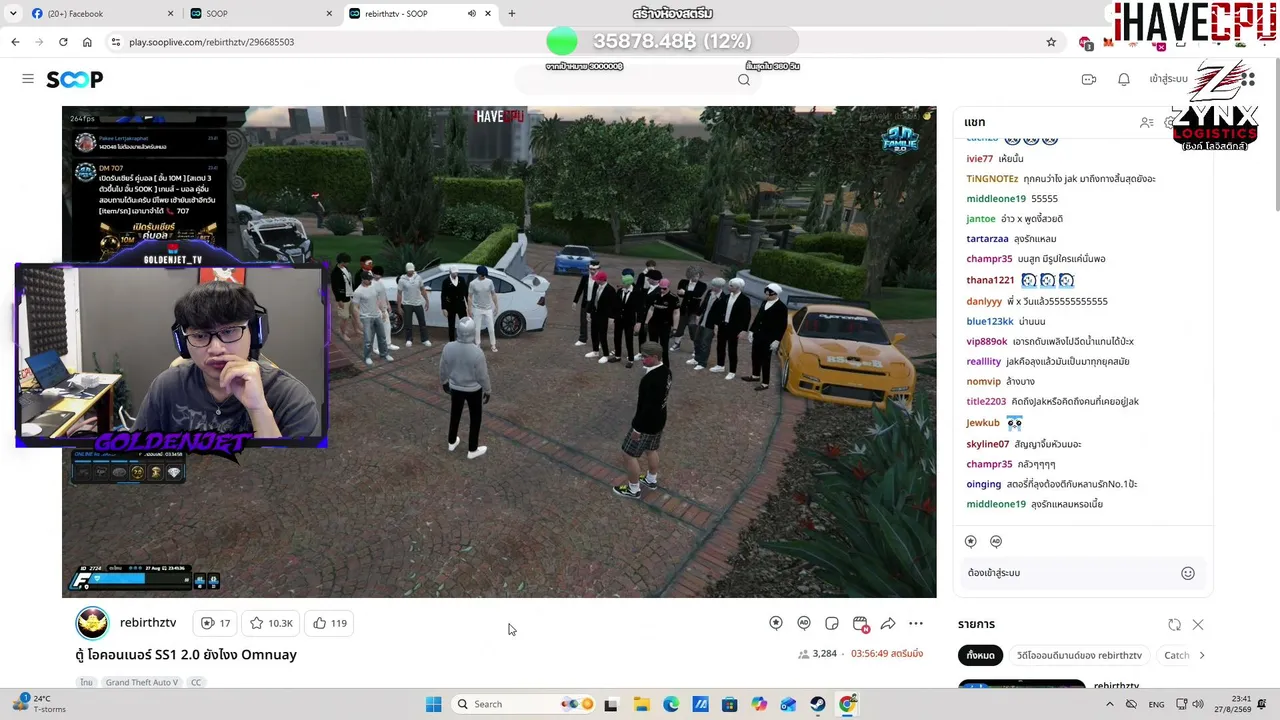Viewport: 1280px width, 720px height.
Task: View site information icon in address bar
Action: pyautogui.click(x=116, y=42)
